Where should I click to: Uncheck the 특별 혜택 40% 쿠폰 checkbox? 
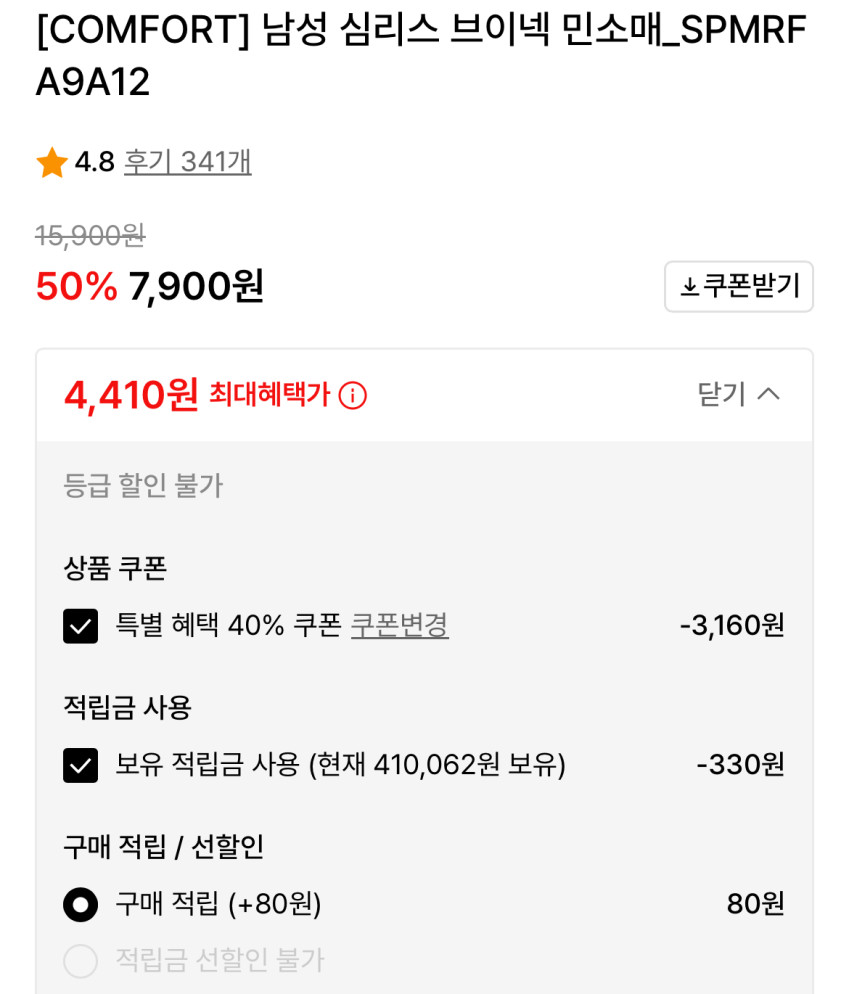coord(81,626)
